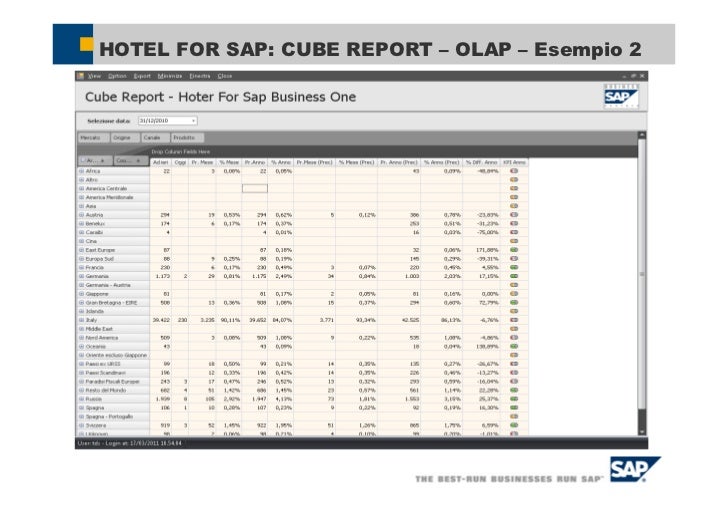Open the Export menu
The height and width of the screenshot is (515, 728).
[142, 76]
